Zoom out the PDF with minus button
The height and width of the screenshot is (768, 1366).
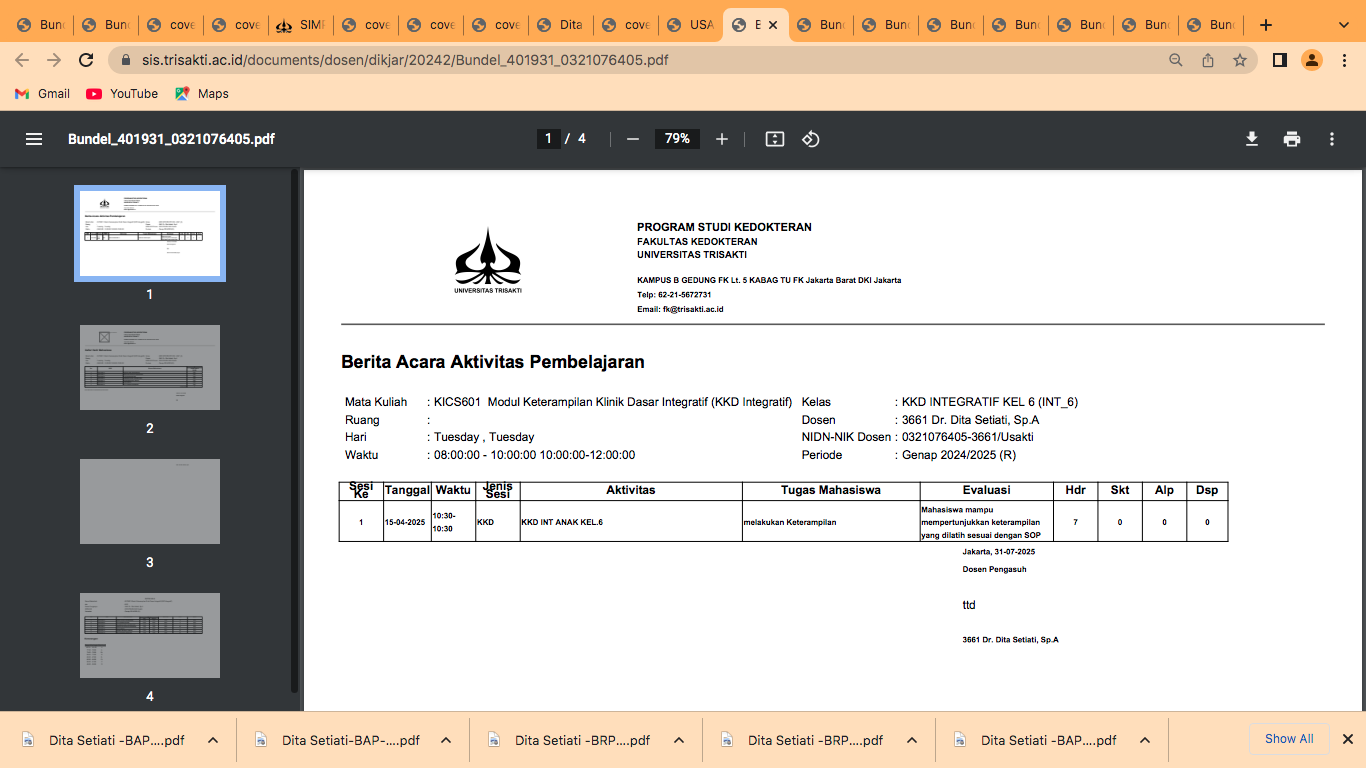point(633,139)
